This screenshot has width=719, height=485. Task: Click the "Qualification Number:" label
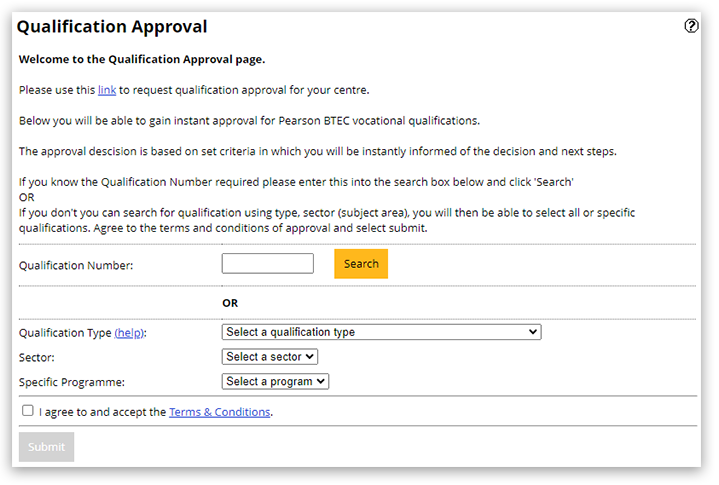point(76,265)
